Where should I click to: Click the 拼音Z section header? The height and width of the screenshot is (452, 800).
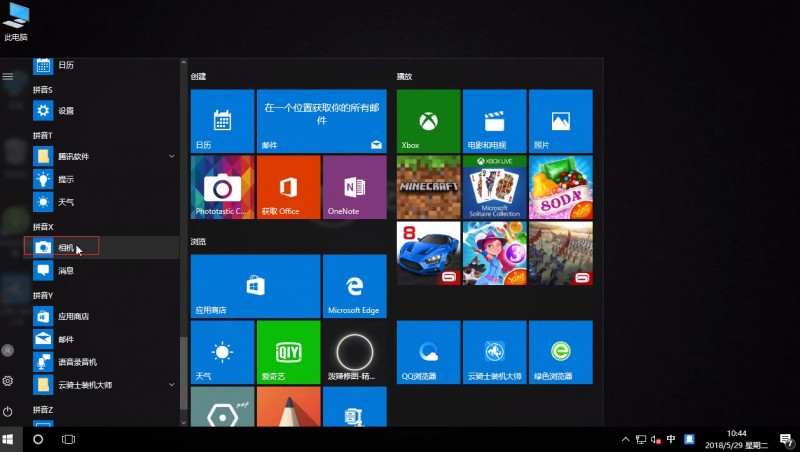click(x=43, y=410)
